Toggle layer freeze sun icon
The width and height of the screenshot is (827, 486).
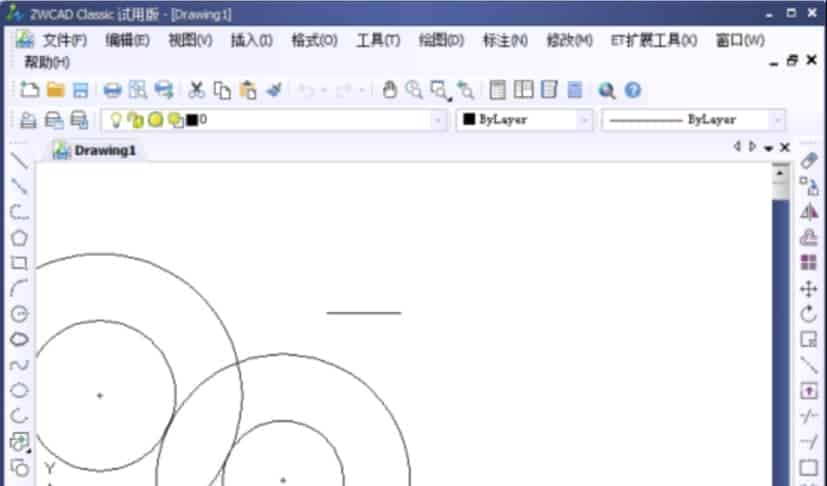pos(156,120)
